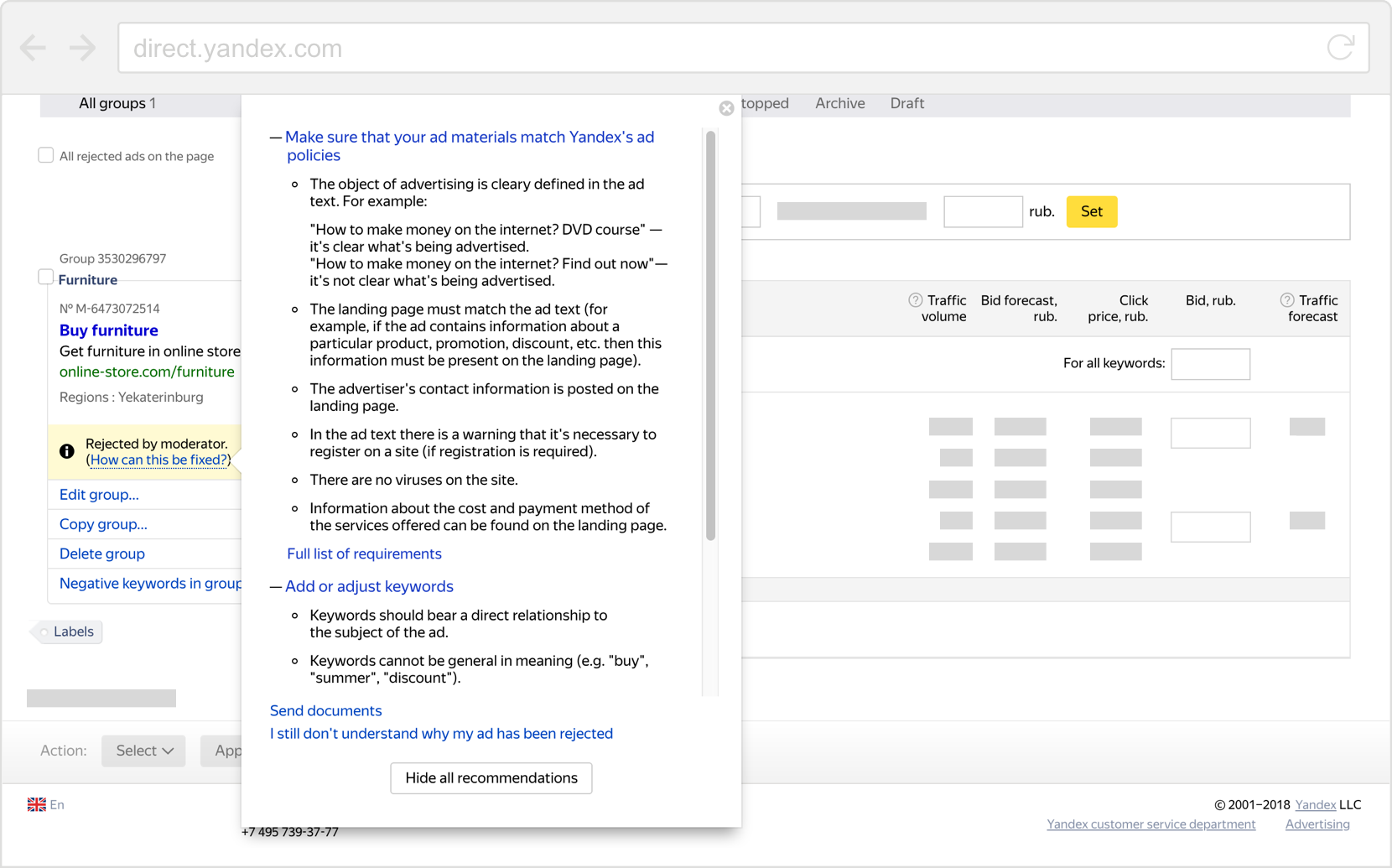1392x868 pixels.
Task: Reload the page with the refresh icon
Action: pyautogui.click(x=1340, y=48)
